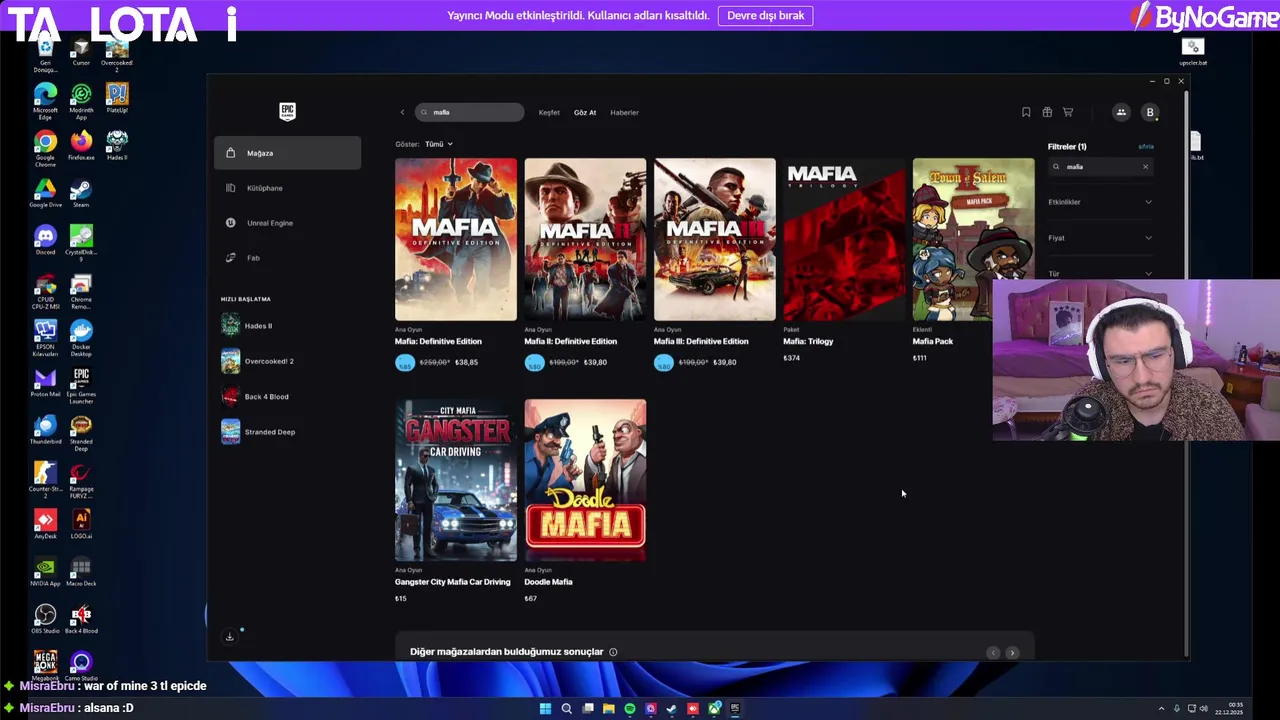Screen dimensions: 1280x720
Task: Open Docker Desktop shortcut
Action: pos(81,338)
